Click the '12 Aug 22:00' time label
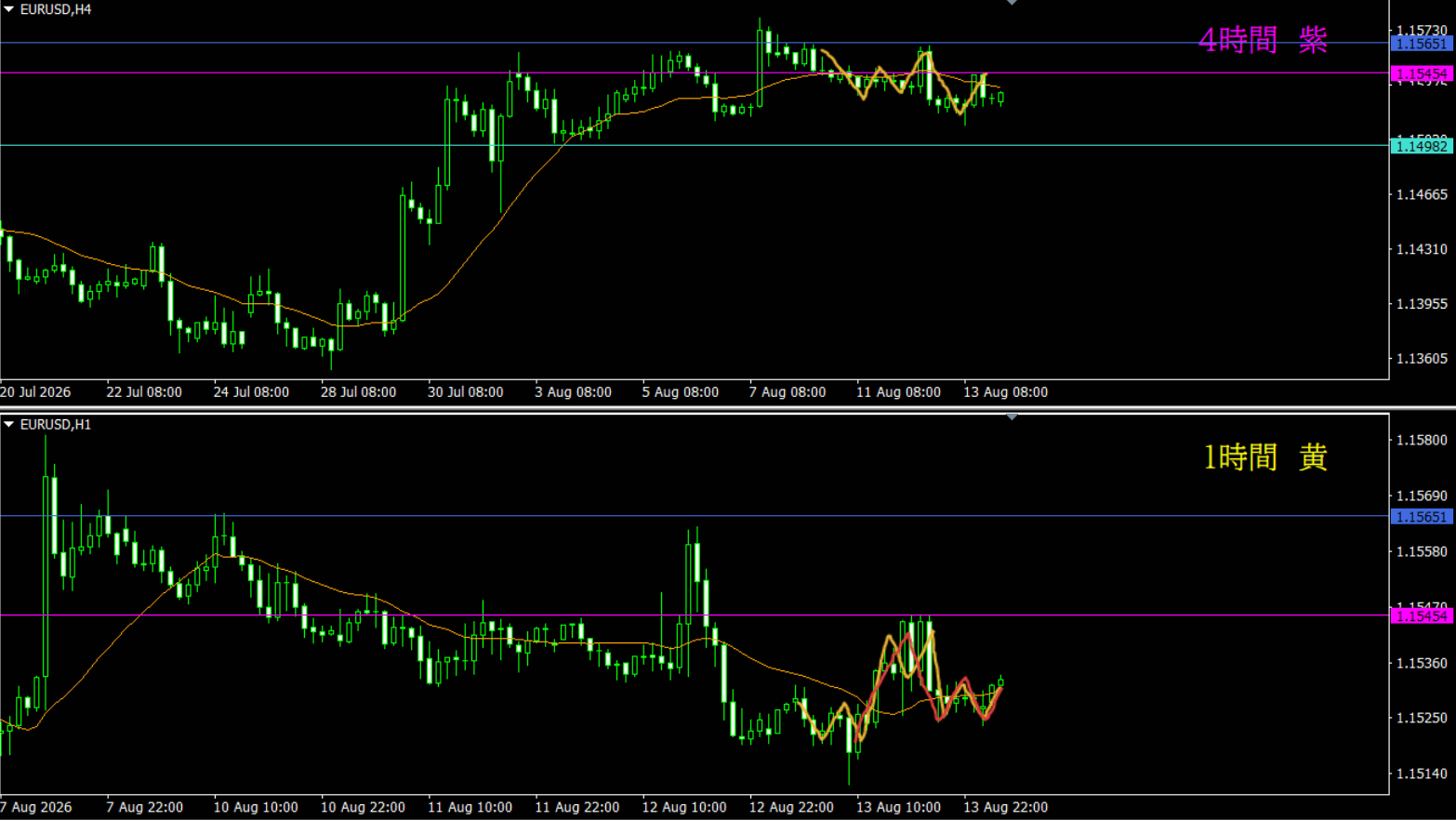Screen dimensions: 1456x820 [791, 807]
